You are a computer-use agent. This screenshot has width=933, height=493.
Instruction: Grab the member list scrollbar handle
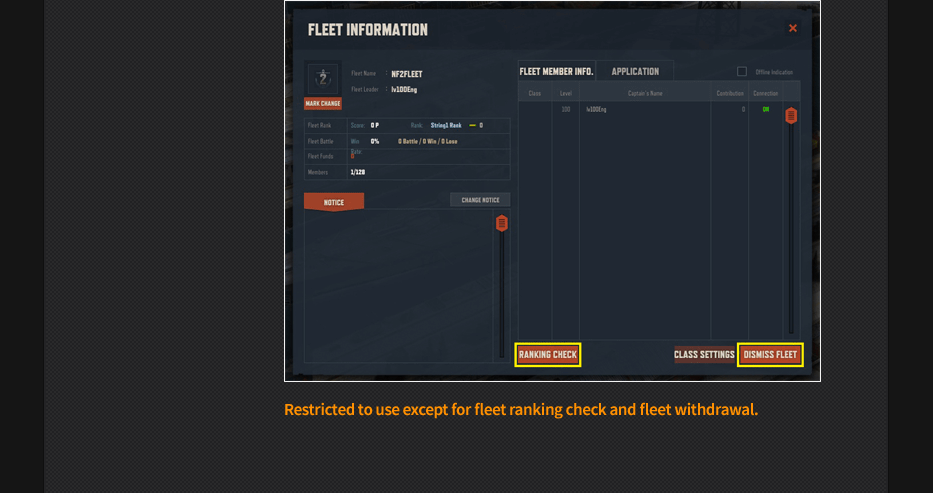[791, 115]
